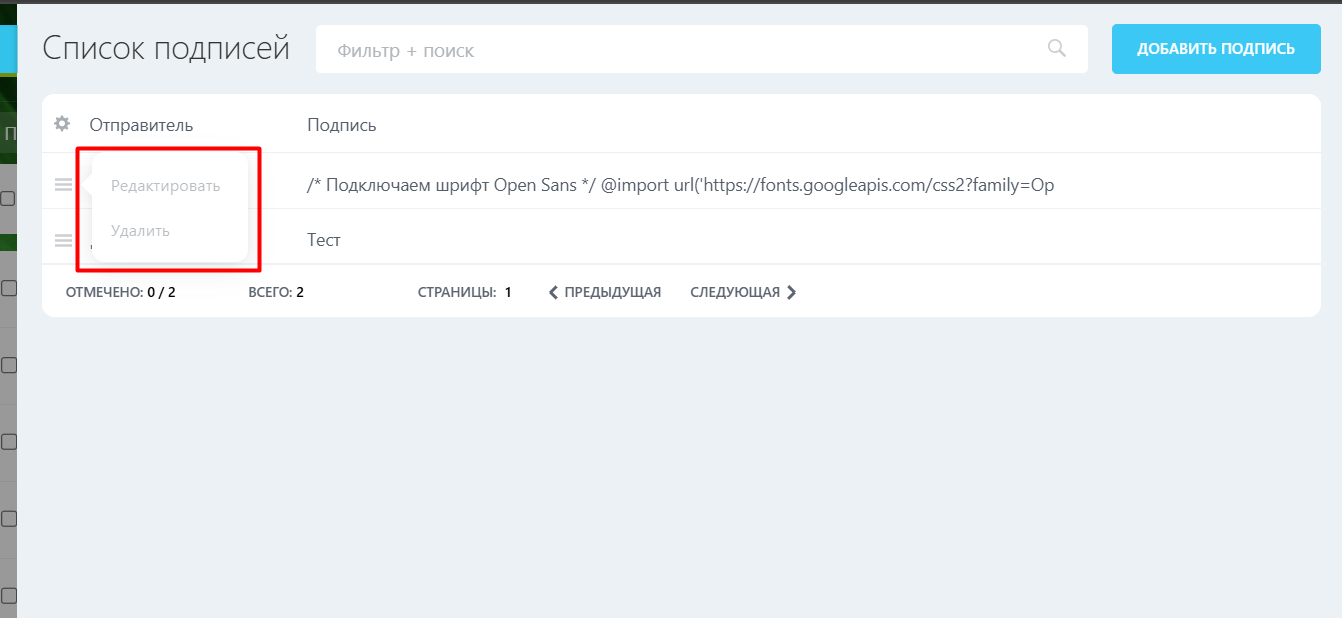Tick the middle checkbox on the left edge

tap(9, 365)
